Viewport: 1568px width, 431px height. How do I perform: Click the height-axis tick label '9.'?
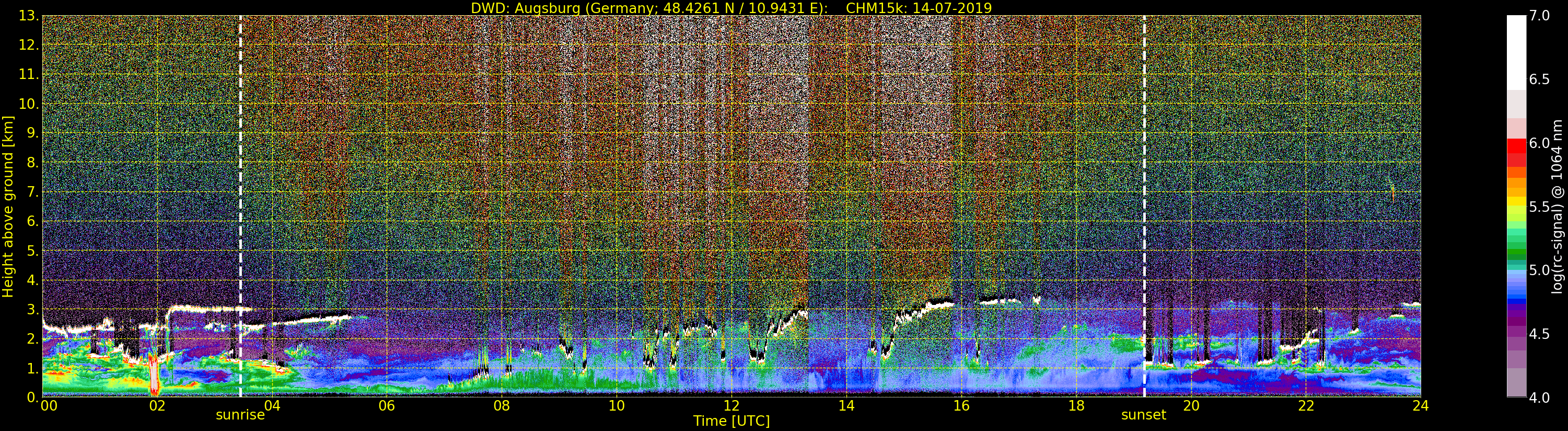coord(33,133)
